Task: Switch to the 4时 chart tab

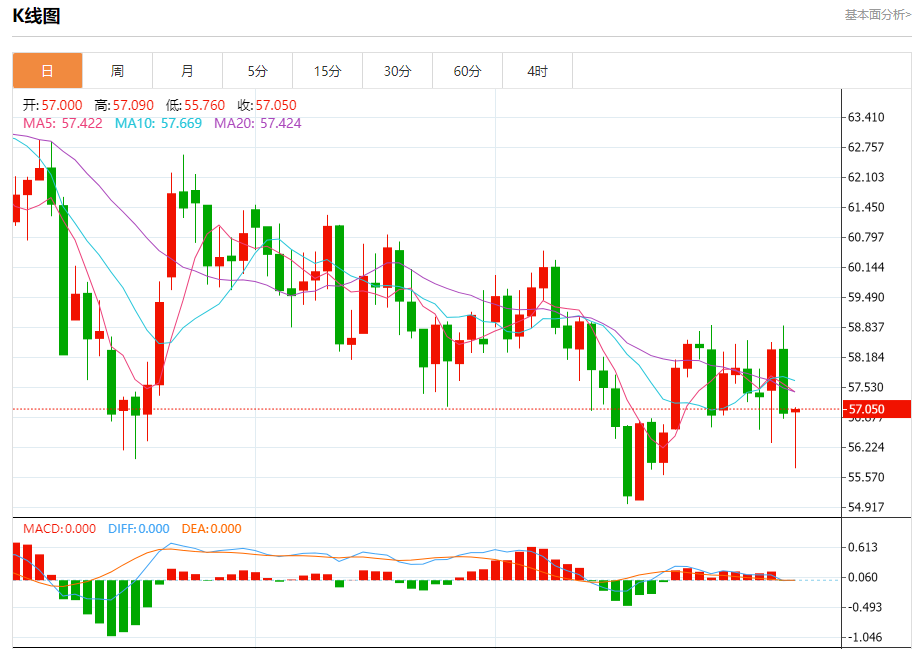Action: click(537, 71)
